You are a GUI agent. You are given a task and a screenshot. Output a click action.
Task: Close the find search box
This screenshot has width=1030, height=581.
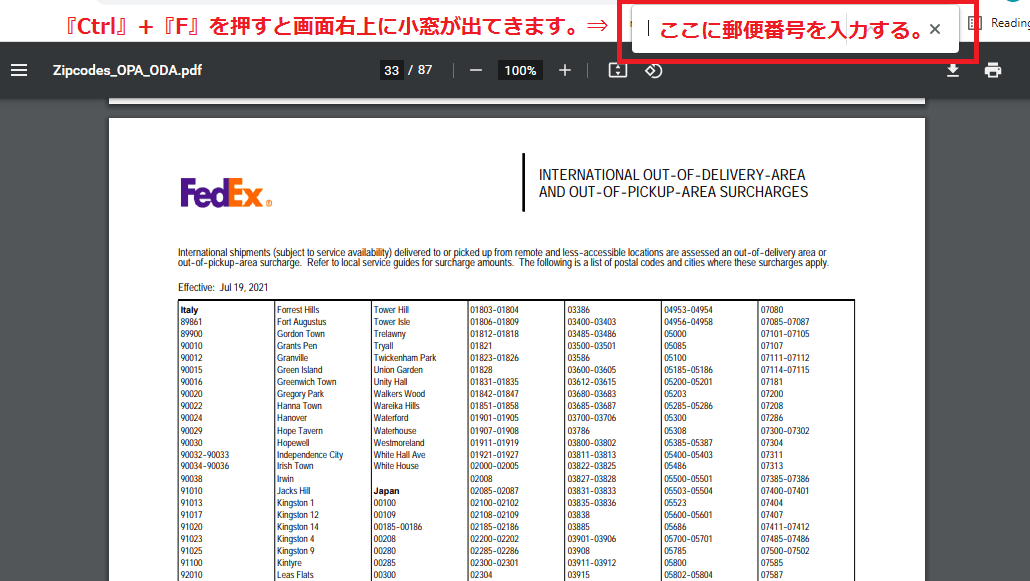(x=935, y=29)
